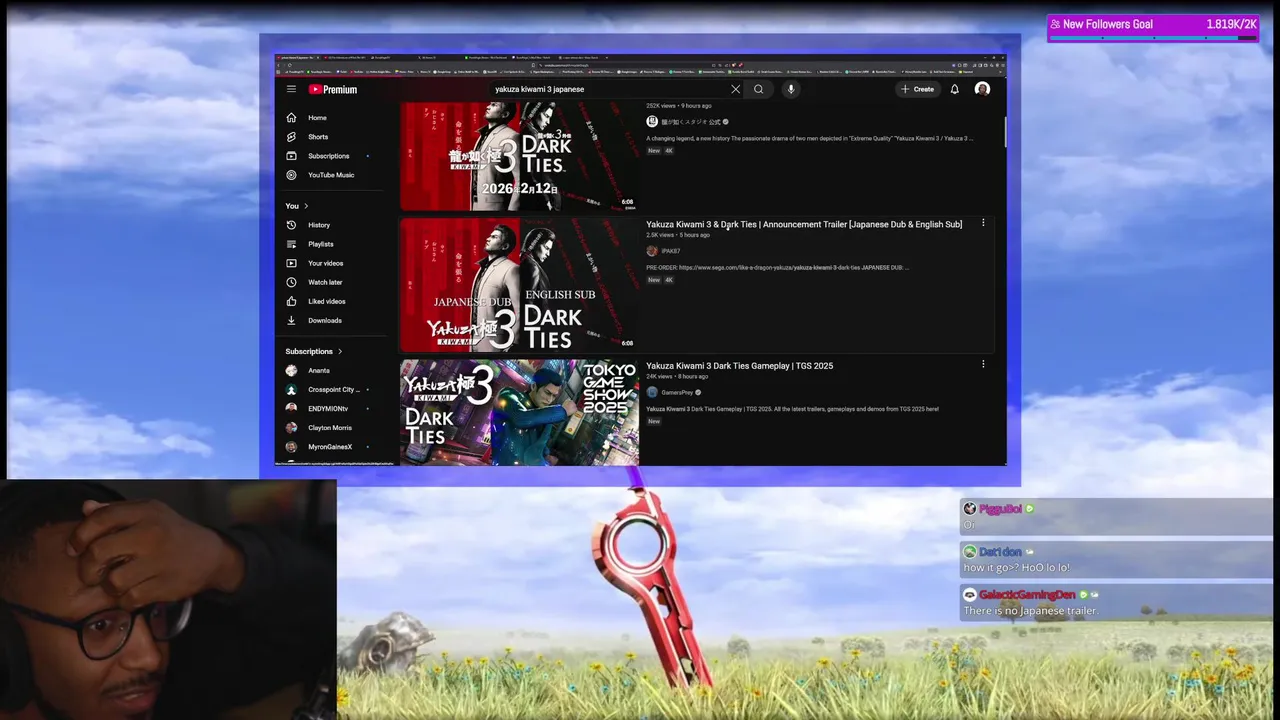Screen dimensions: 1280x720
Task: Click PigguBoi username in stream chat
Action: click(1000, 509)
